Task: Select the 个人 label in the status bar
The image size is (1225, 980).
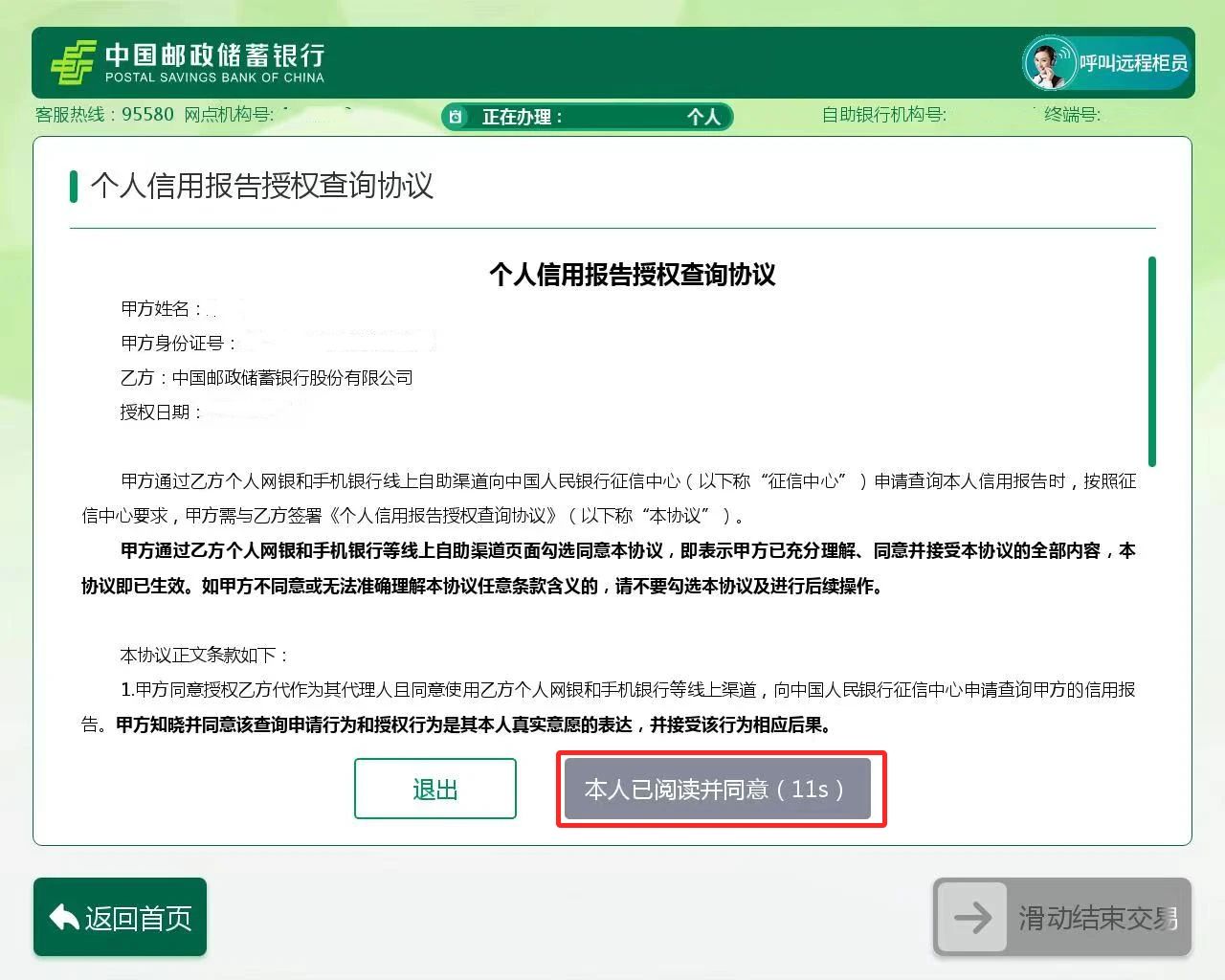Action: pyautogui.click(x=703, y=117)
